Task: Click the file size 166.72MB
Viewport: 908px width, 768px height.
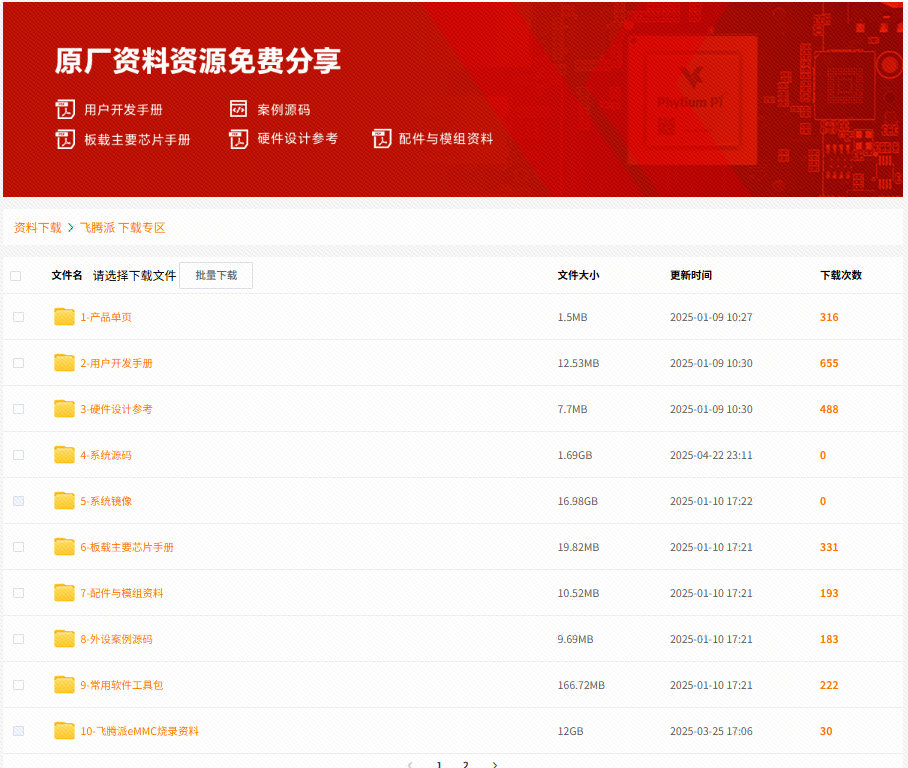Action: [x=581, y=685]
